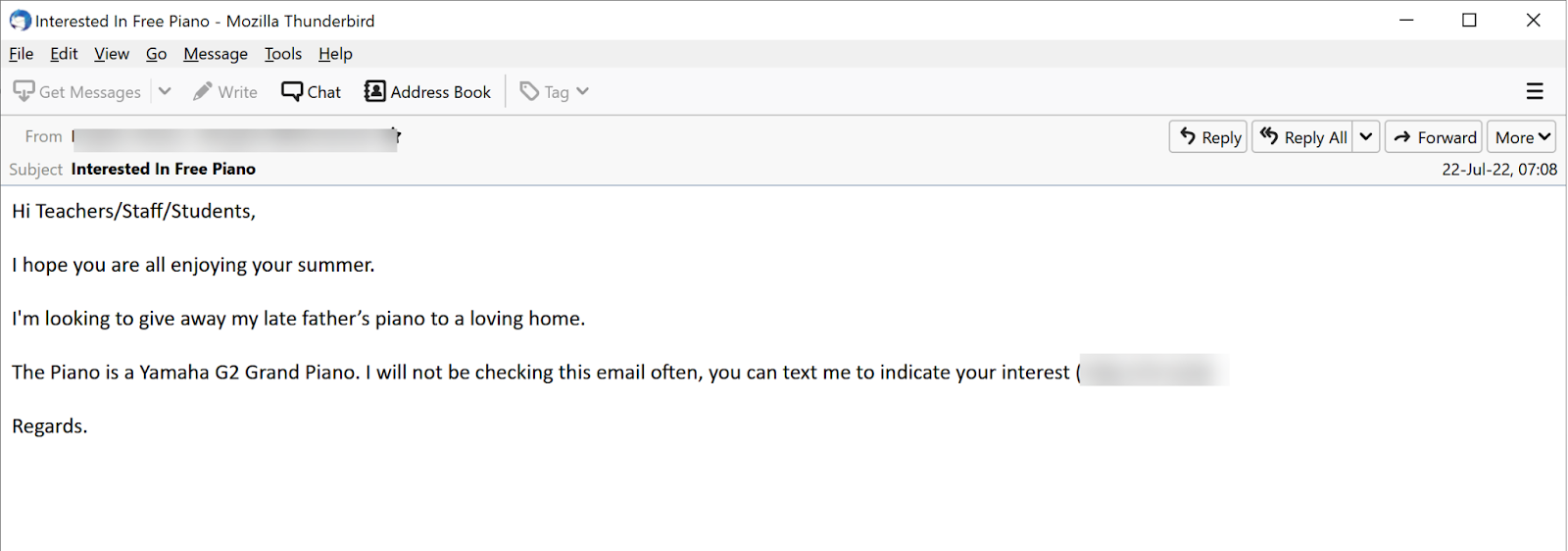1568x551 pixels.
Task: Click Reply All button
Action: click(1303, 137)
